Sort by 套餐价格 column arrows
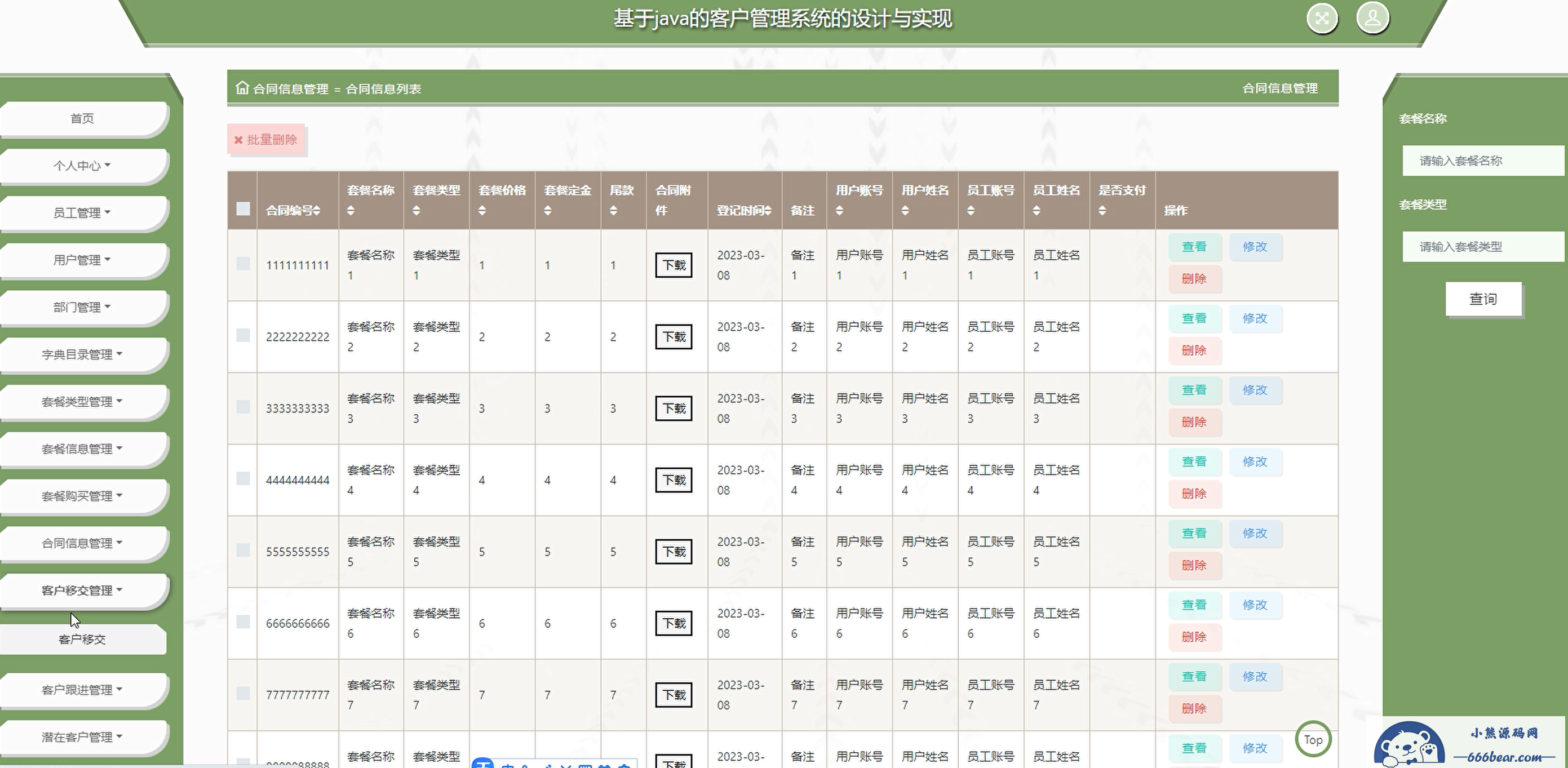 pos(482,211)
